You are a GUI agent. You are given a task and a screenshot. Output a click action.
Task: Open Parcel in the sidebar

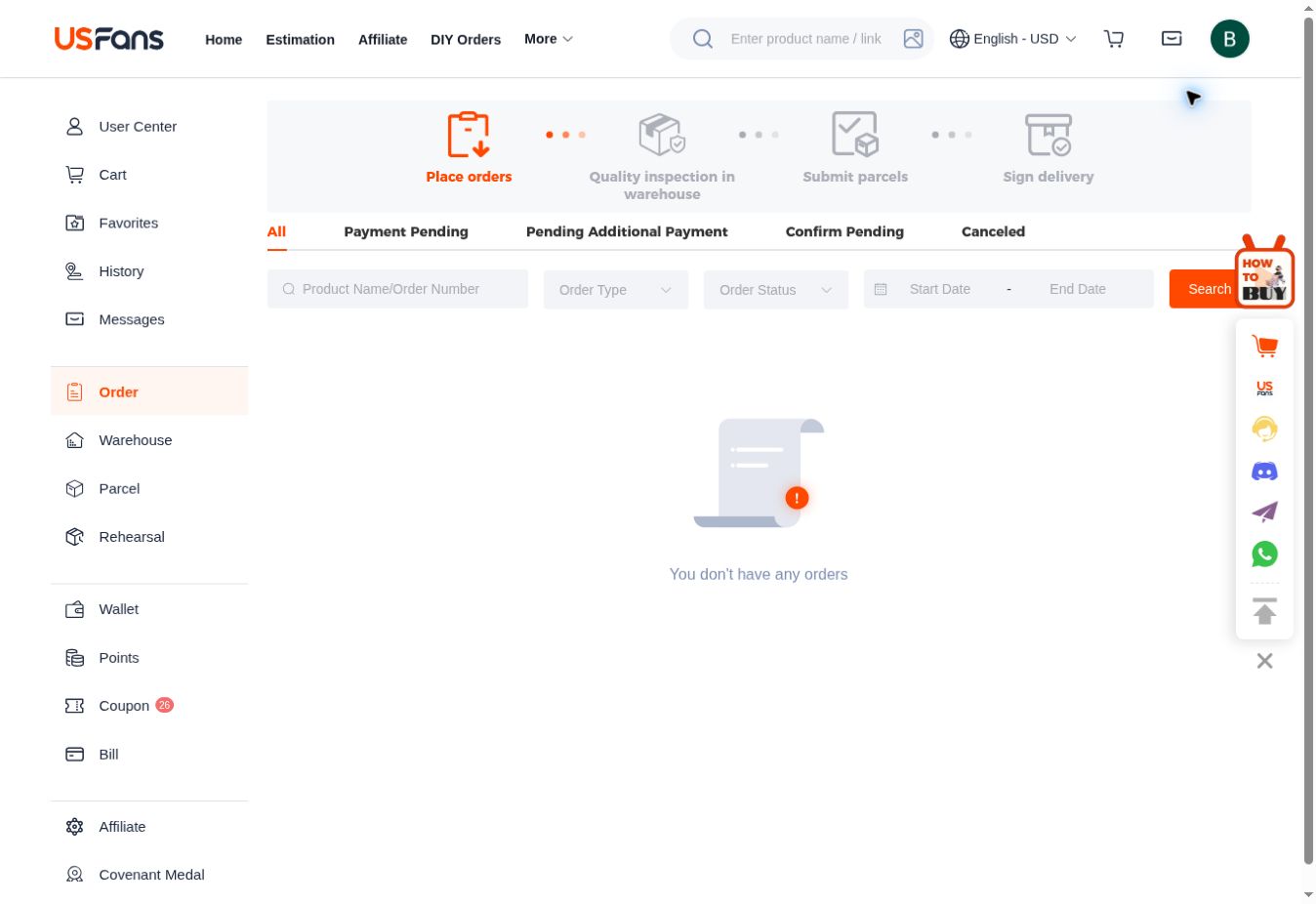[149, 488]
